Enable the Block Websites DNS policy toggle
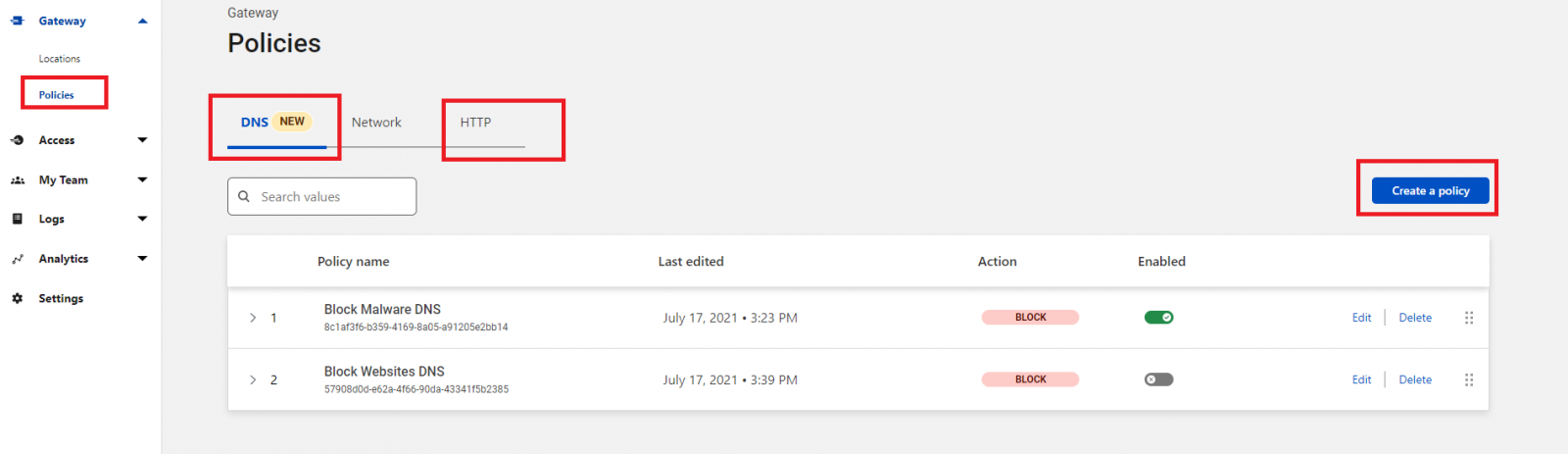The image size is (1568, 454). 1158,379
